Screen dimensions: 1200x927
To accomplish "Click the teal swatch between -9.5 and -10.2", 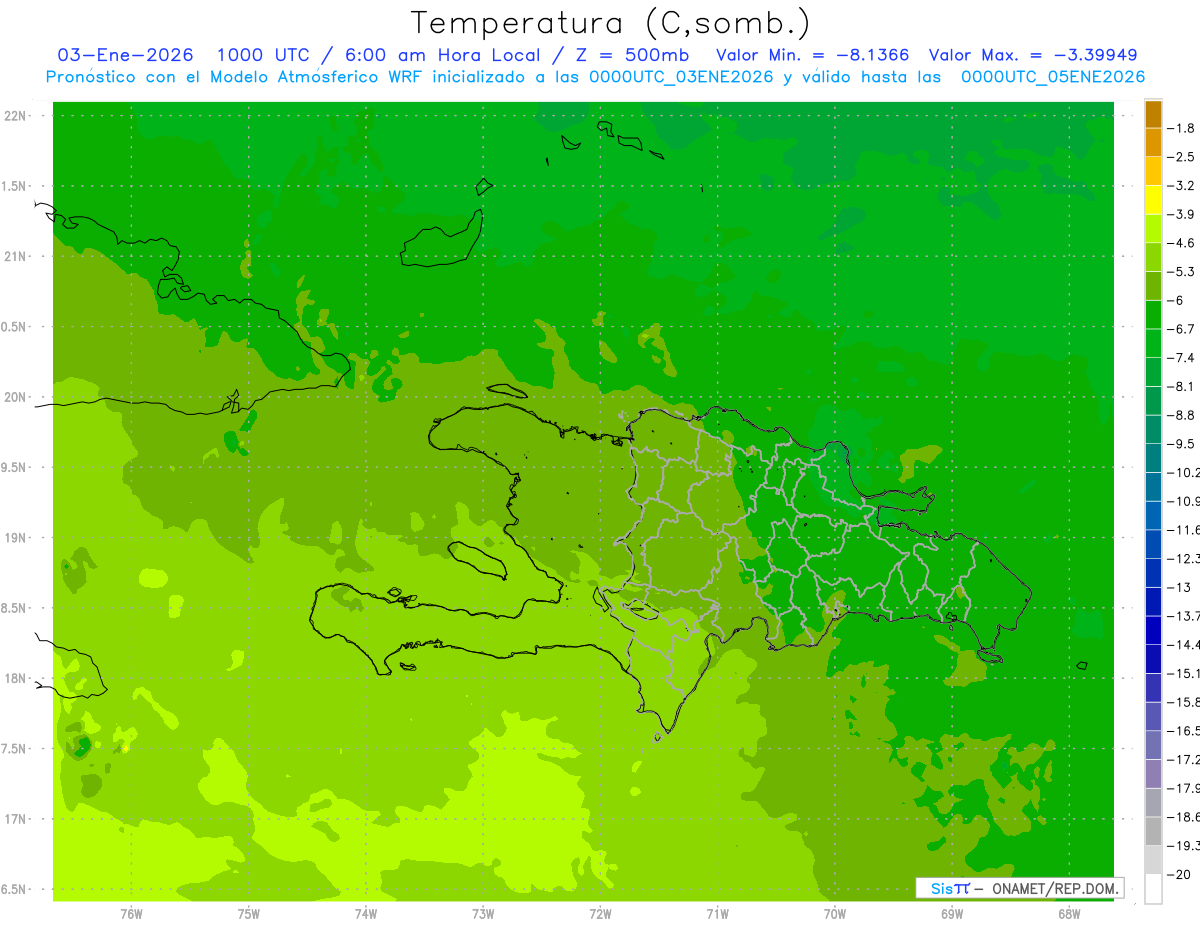I will pos(1153,458).
